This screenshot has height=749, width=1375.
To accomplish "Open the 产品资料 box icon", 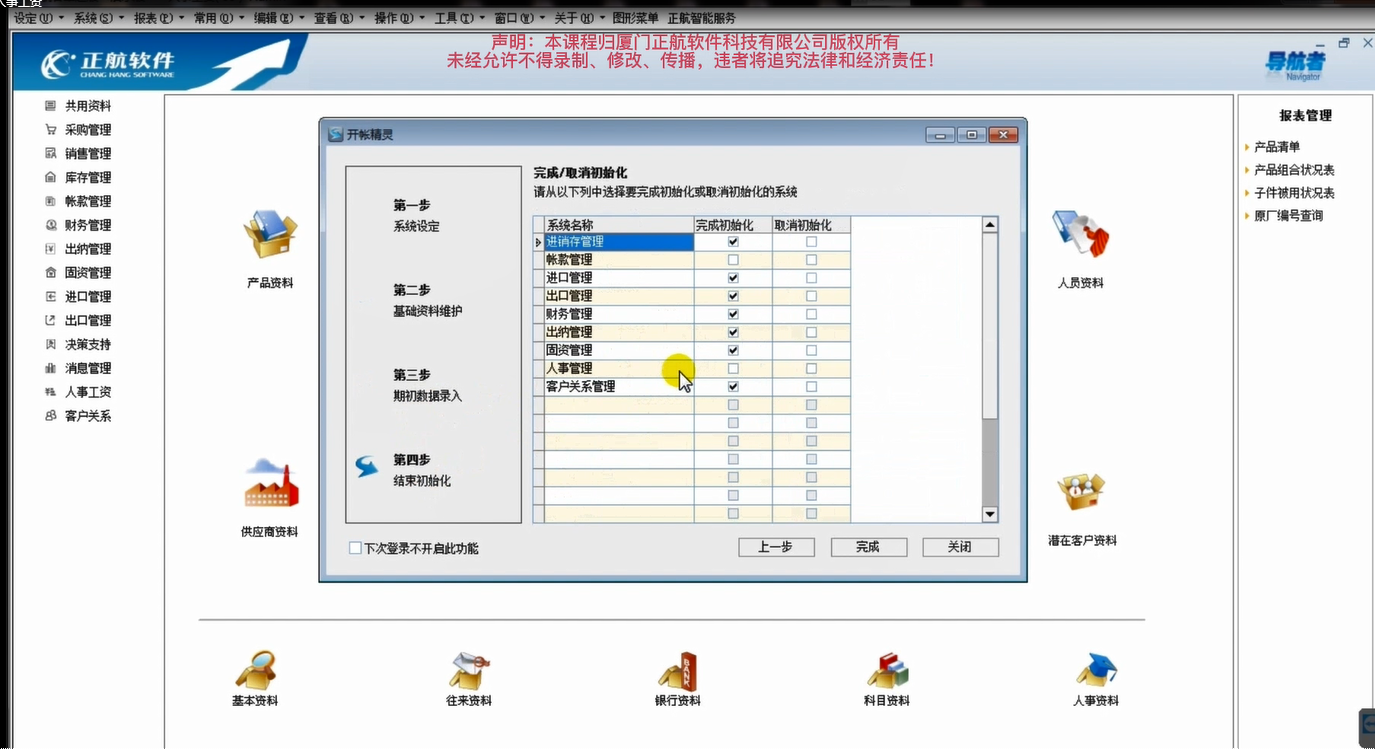I will (x=270, y=236).
